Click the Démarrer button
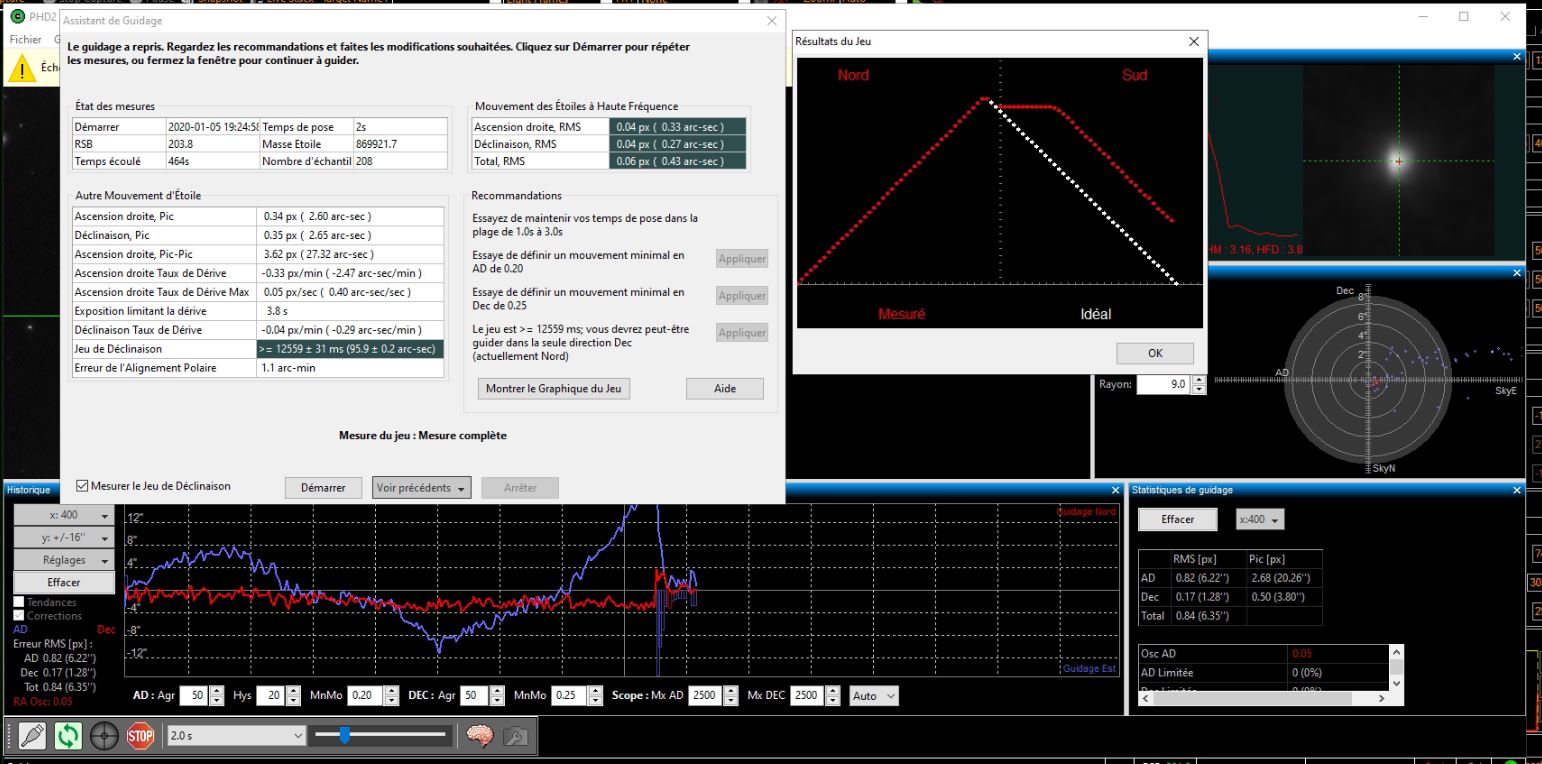The height and width of the screenshot is (764, 1542). pos(323,488)
